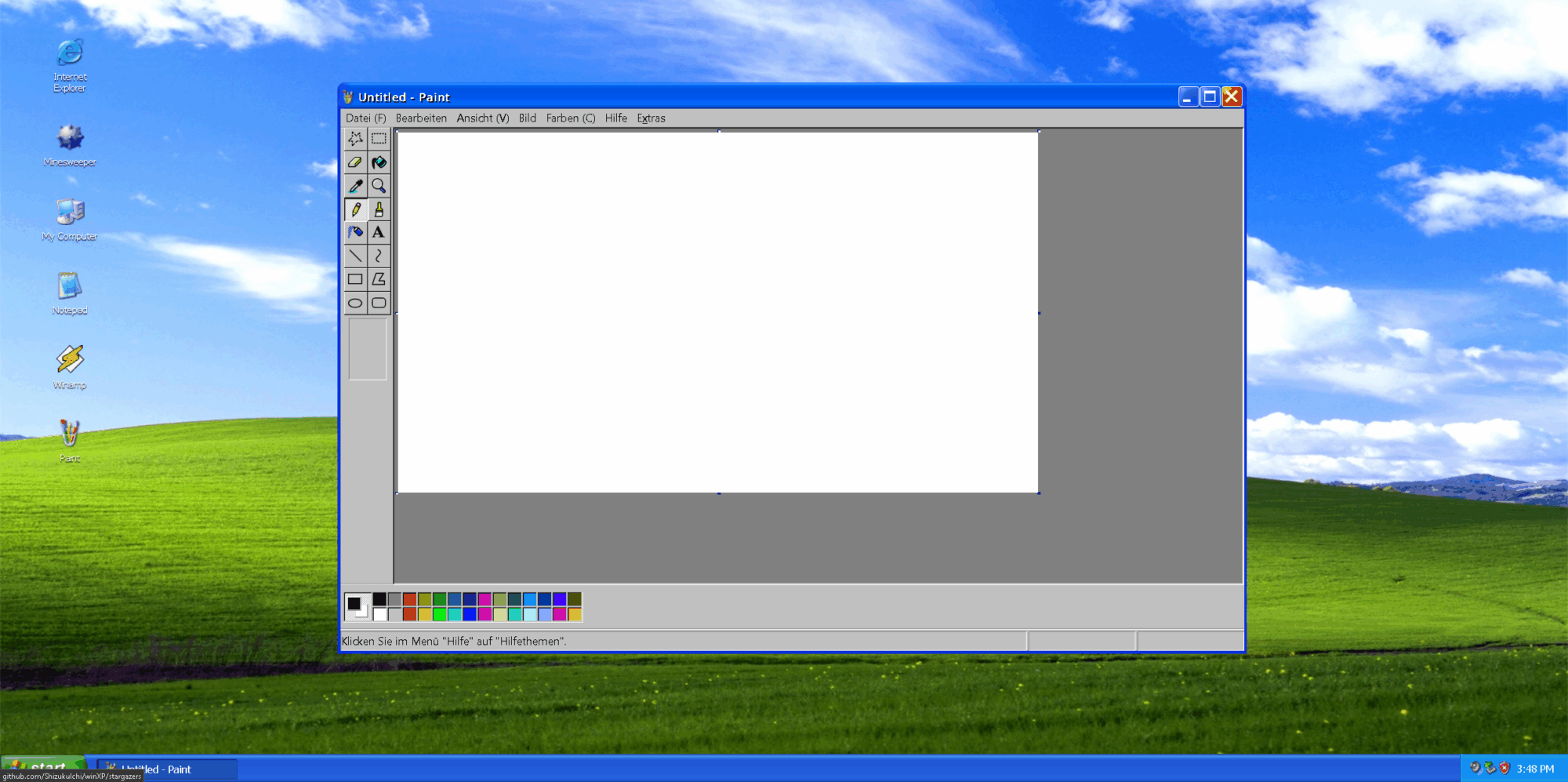This screenshot has height=782, width=1568.
Task: Select the Free-Form Select tool
Action: tap(355, 139)
